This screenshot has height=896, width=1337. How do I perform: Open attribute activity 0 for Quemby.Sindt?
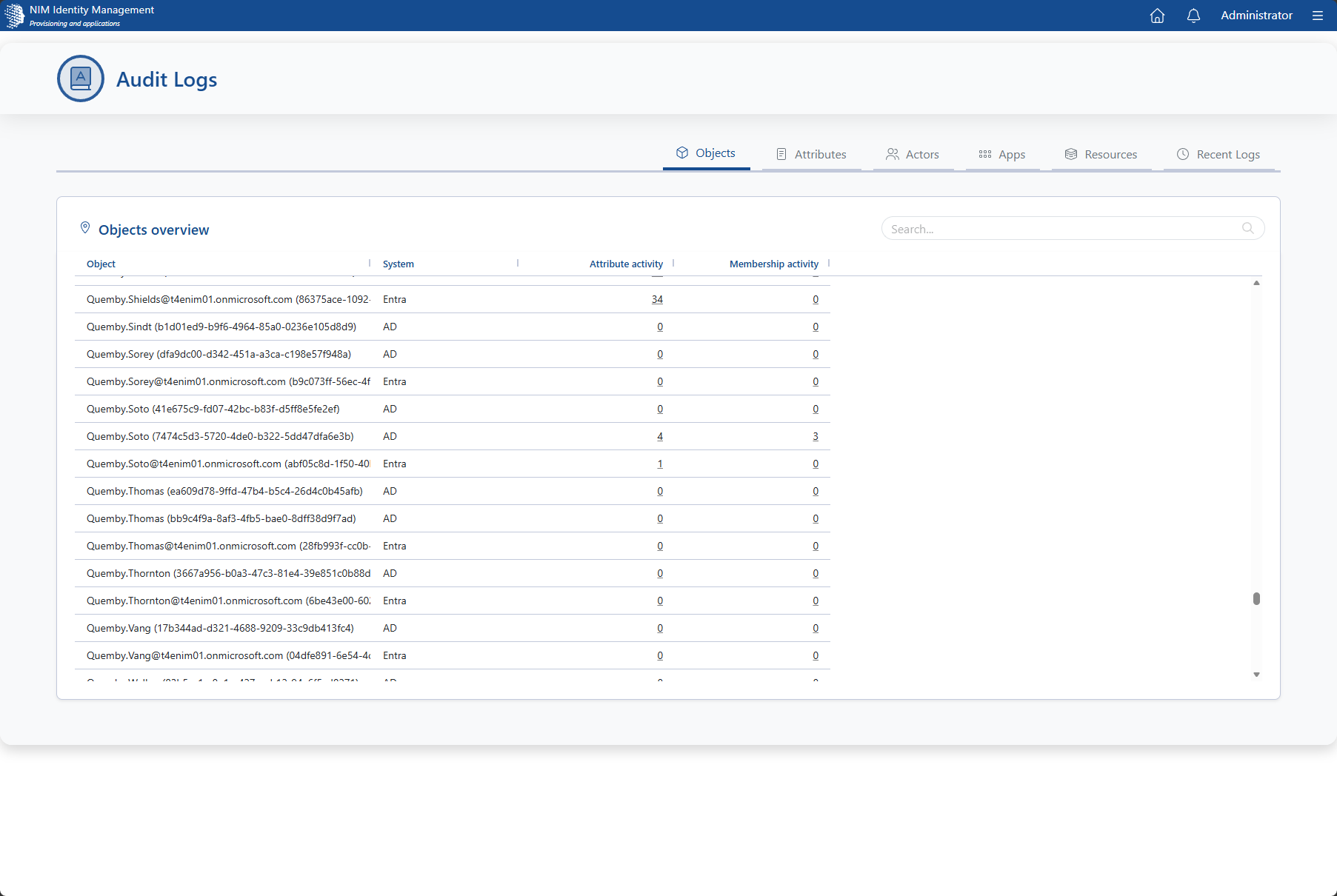click(660, 327)
